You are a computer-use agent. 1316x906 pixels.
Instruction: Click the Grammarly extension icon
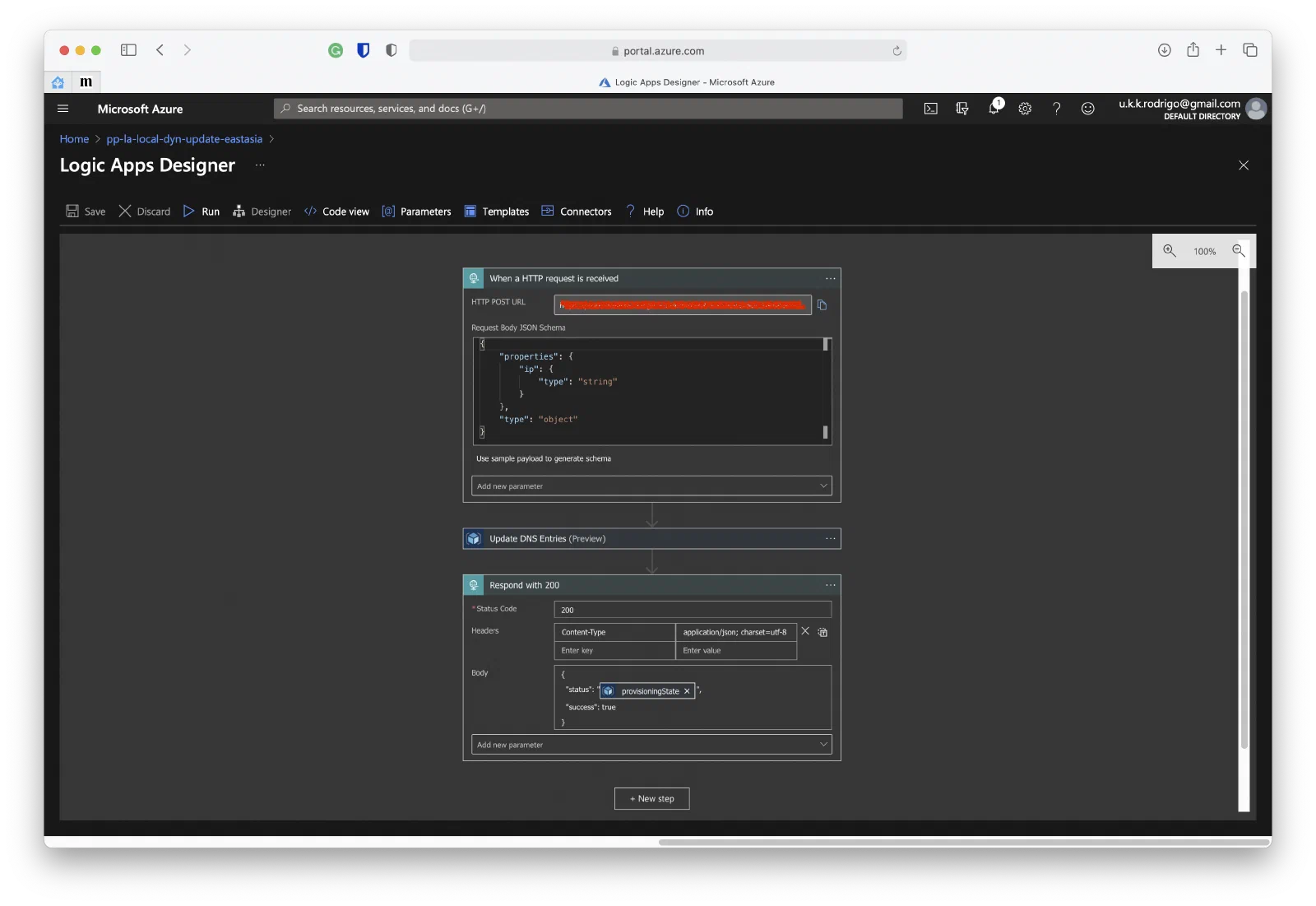click(336, 50)
